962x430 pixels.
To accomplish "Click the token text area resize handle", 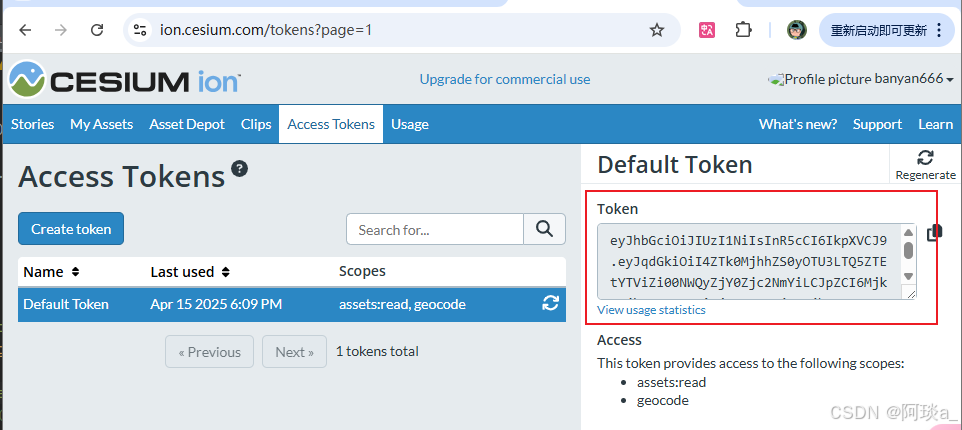I will [x=910, y=294].
